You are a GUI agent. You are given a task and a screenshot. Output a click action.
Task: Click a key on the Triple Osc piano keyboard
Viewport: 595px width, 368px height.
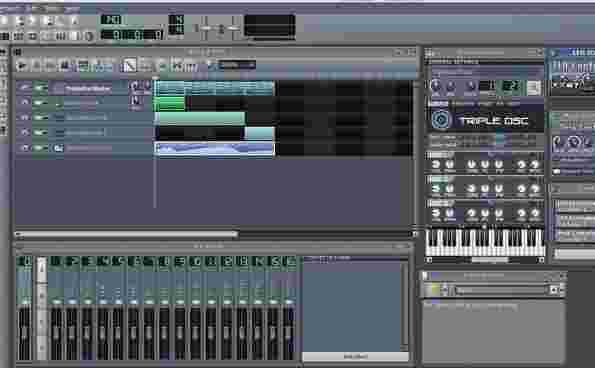click(485, 243)
